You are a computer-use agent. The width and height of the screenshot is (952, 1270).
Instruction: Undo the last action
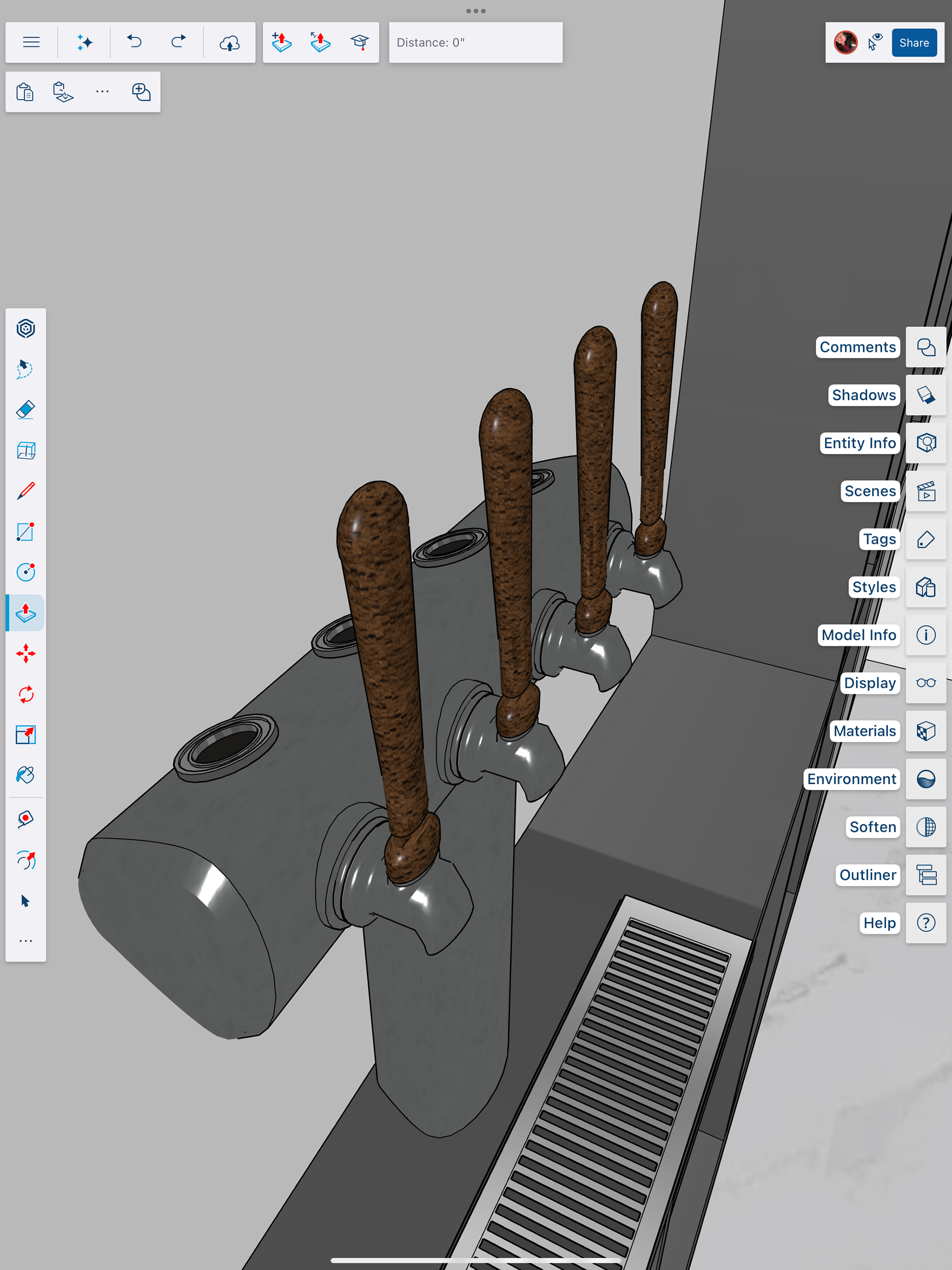[x=134, y=43]
